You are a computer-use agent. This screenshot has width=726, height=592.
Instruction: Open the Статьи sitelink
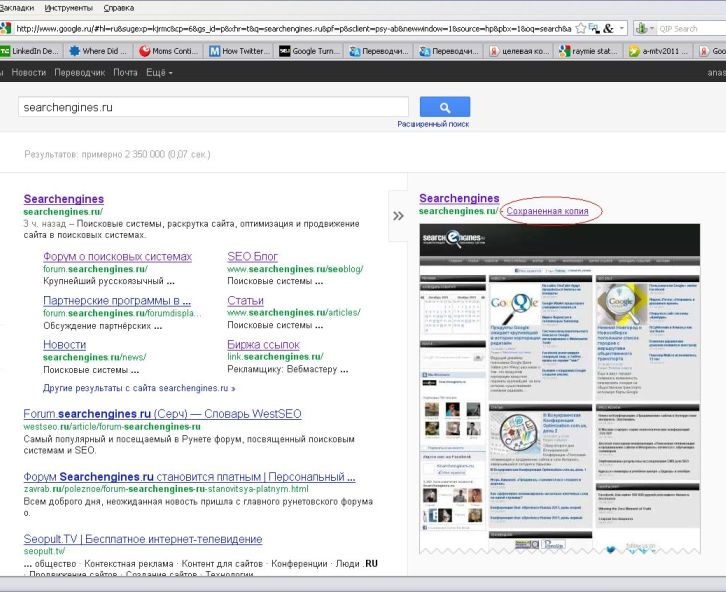(245, 301)
